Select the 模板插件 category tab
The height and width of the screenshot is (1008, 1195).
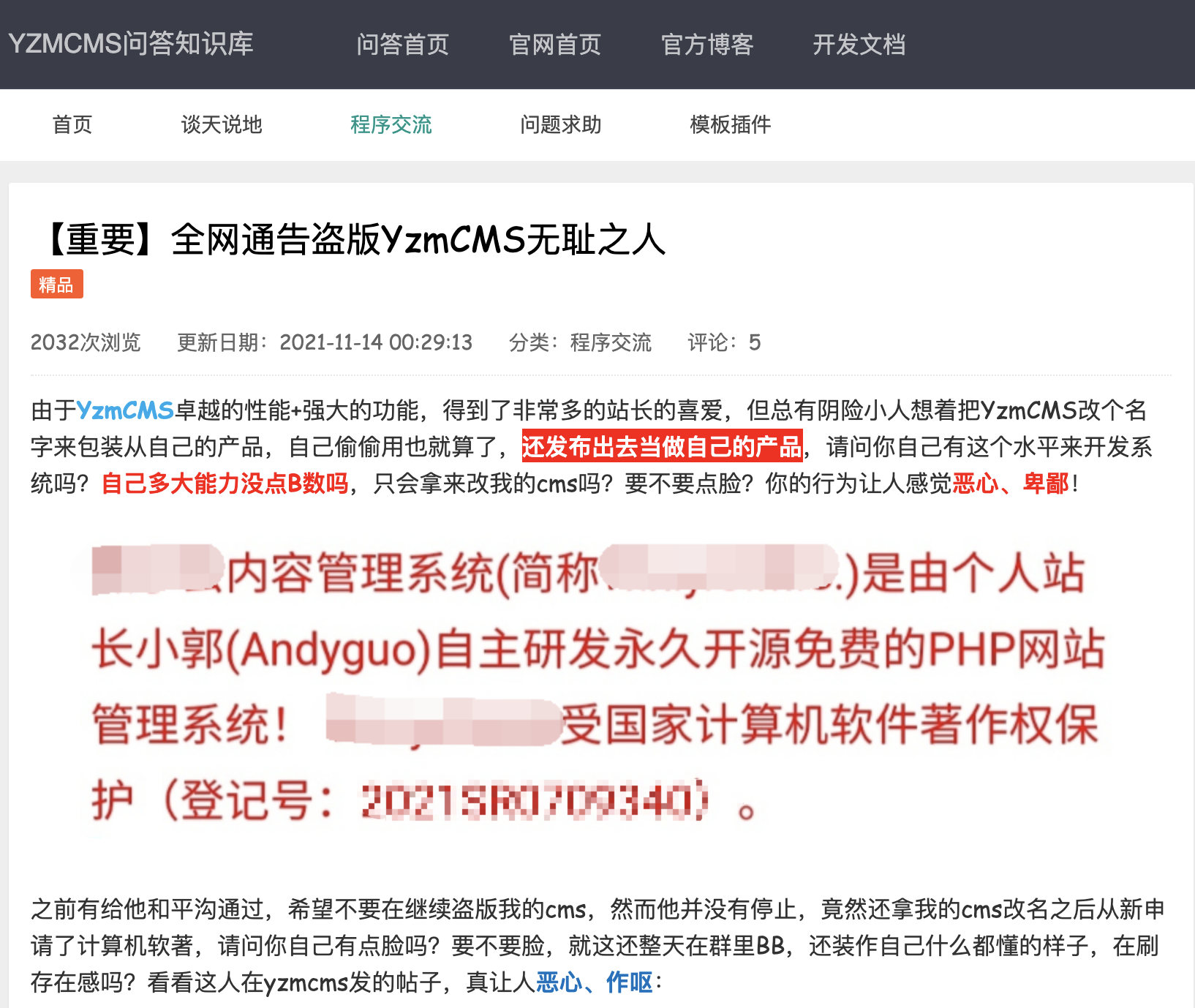(731, 124)
